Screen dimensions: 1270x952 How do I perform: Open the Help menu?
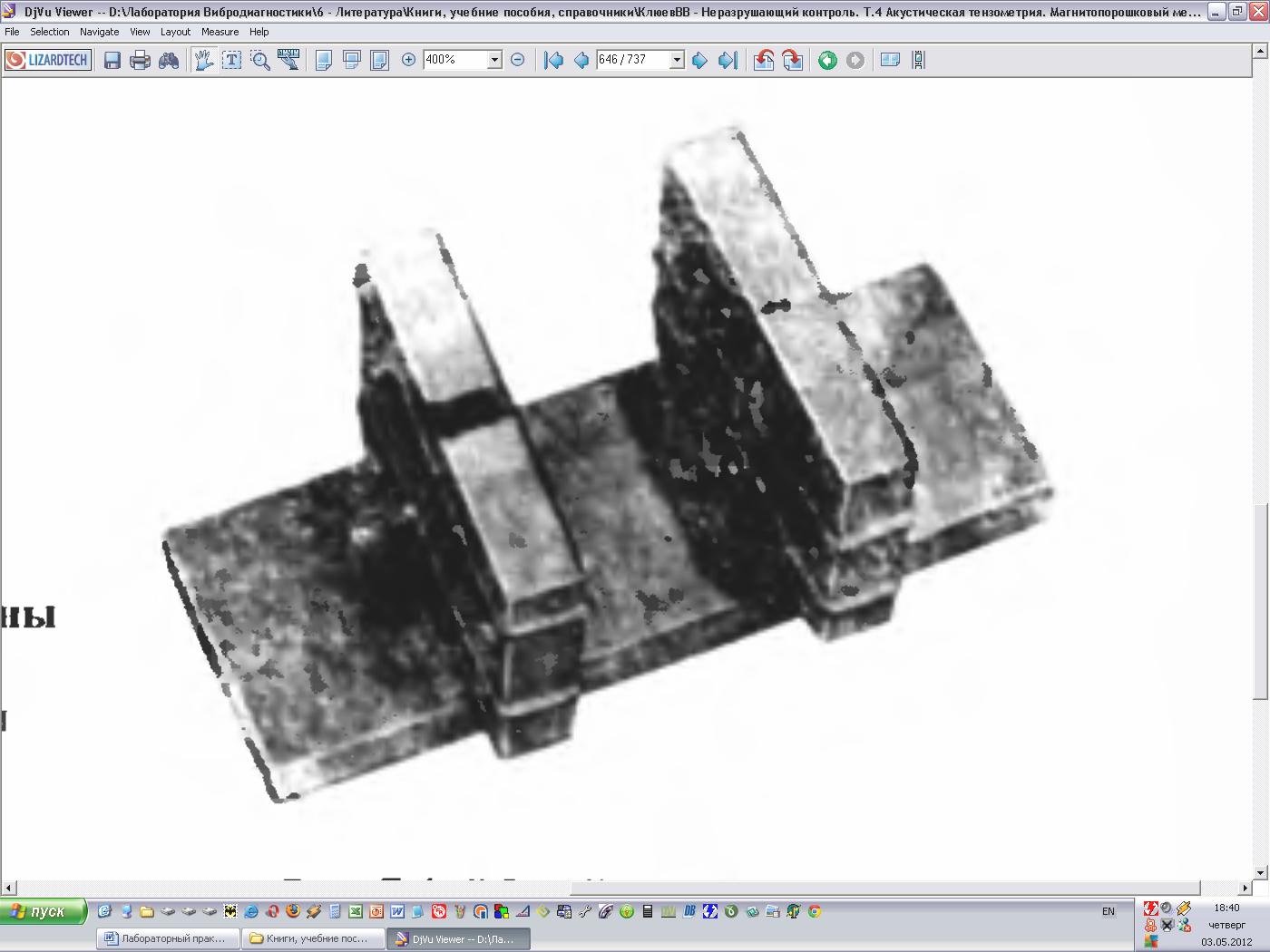coord(259,32)
